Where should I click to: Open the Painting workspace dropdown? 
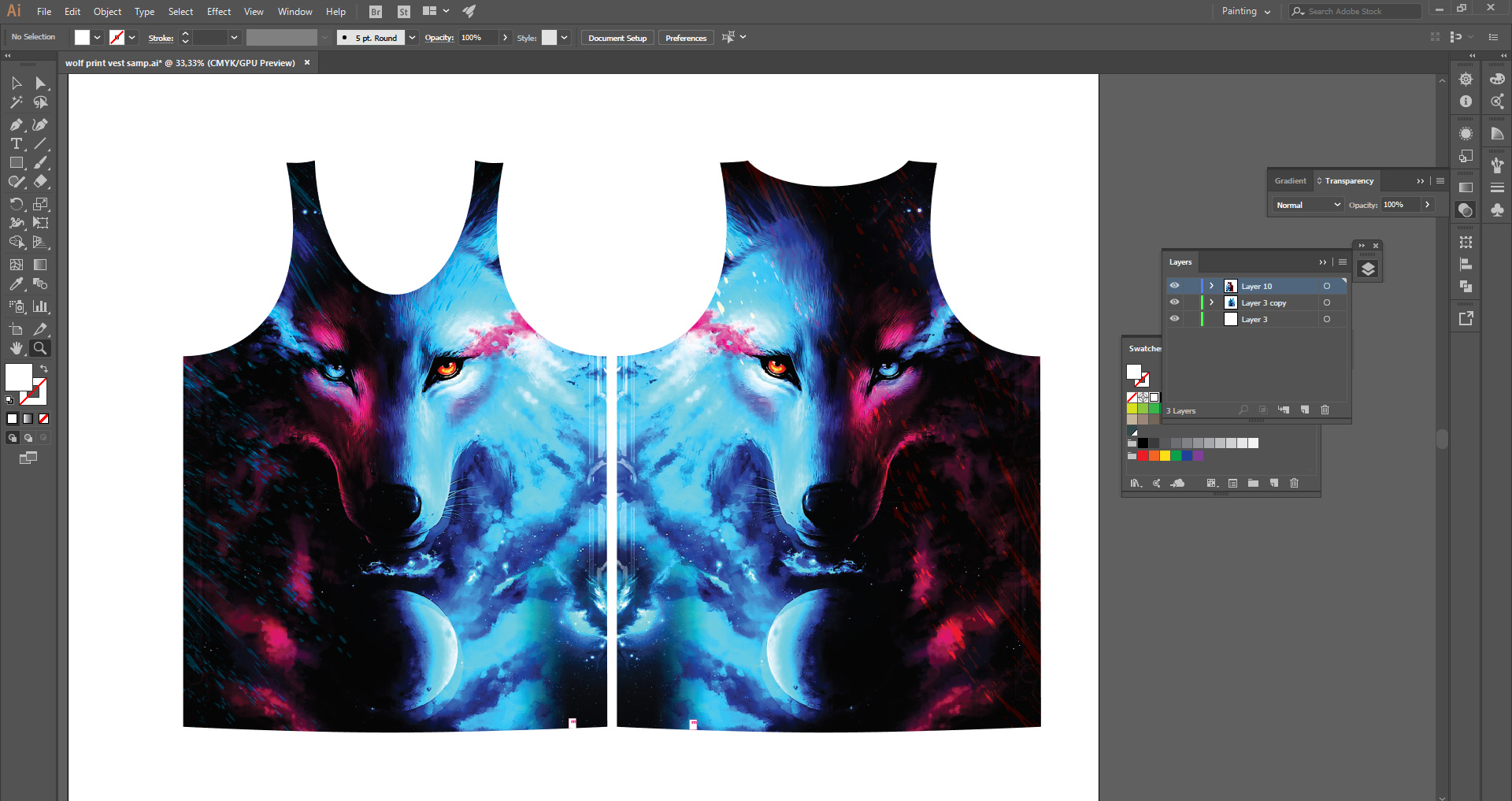pyautogui.click(x=1246, y=12)
